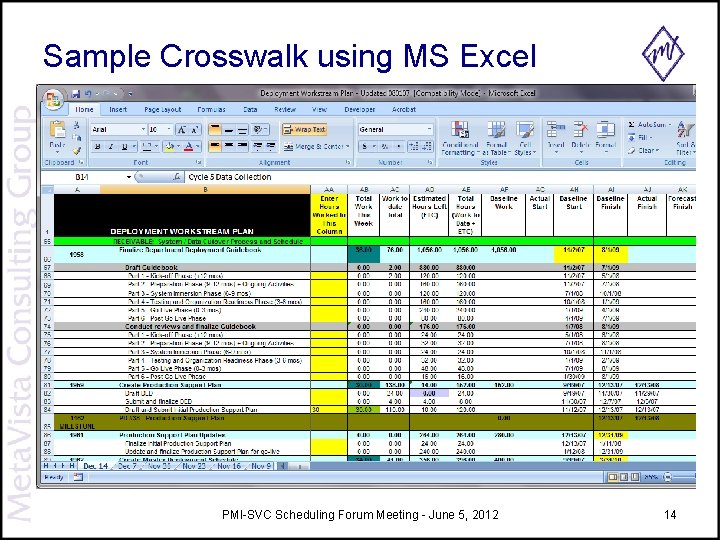Toggle Center horizontal alignment
720x540 pixels.
(x=229, y=146)
